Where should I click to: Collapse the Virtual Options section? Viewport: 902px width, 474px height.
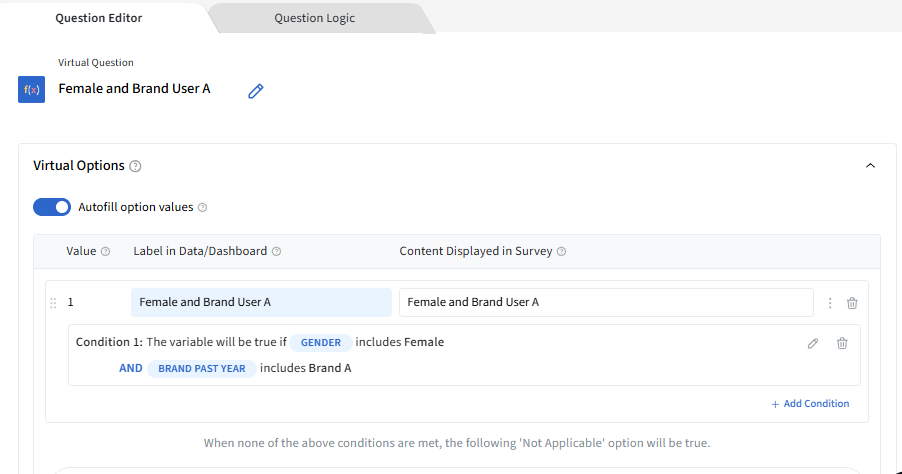(870, 166)
